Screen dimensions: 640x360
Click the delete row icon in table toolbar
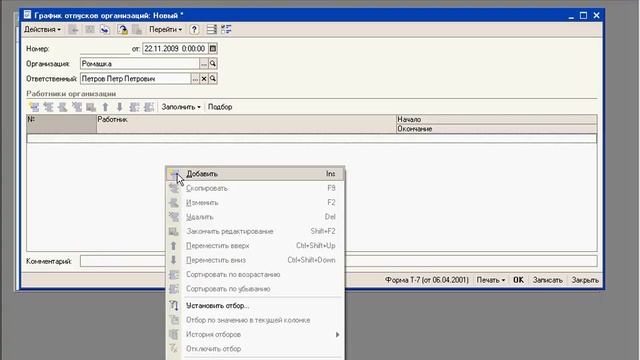[77, 107]
